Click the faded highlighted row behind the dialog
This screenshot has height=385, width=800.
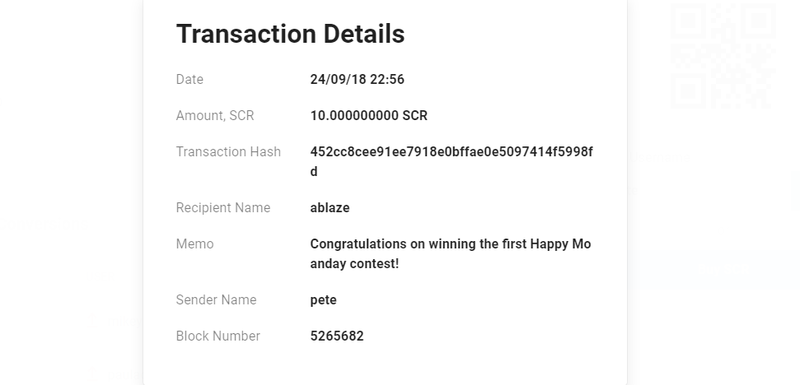coord(713,269)
